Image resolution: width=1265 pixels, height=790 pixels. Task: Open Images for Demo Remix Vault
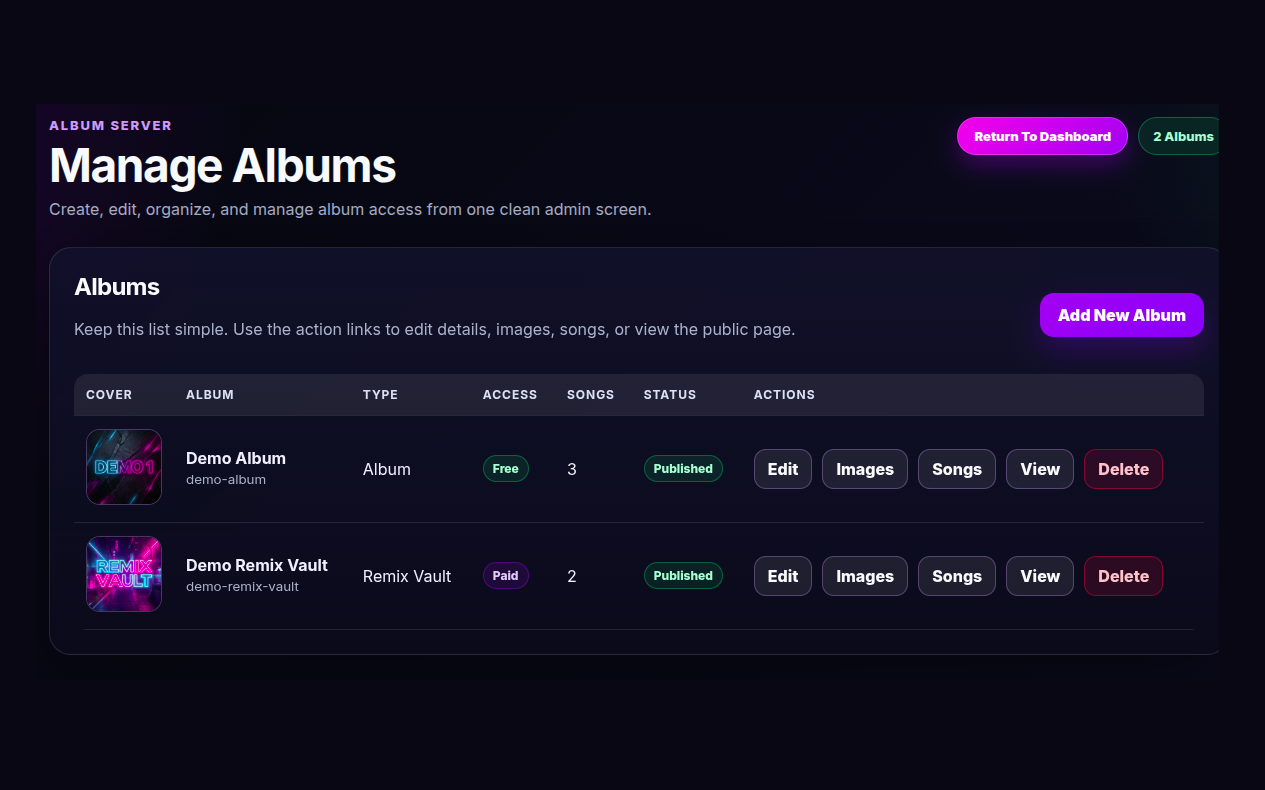click(864, 576)
